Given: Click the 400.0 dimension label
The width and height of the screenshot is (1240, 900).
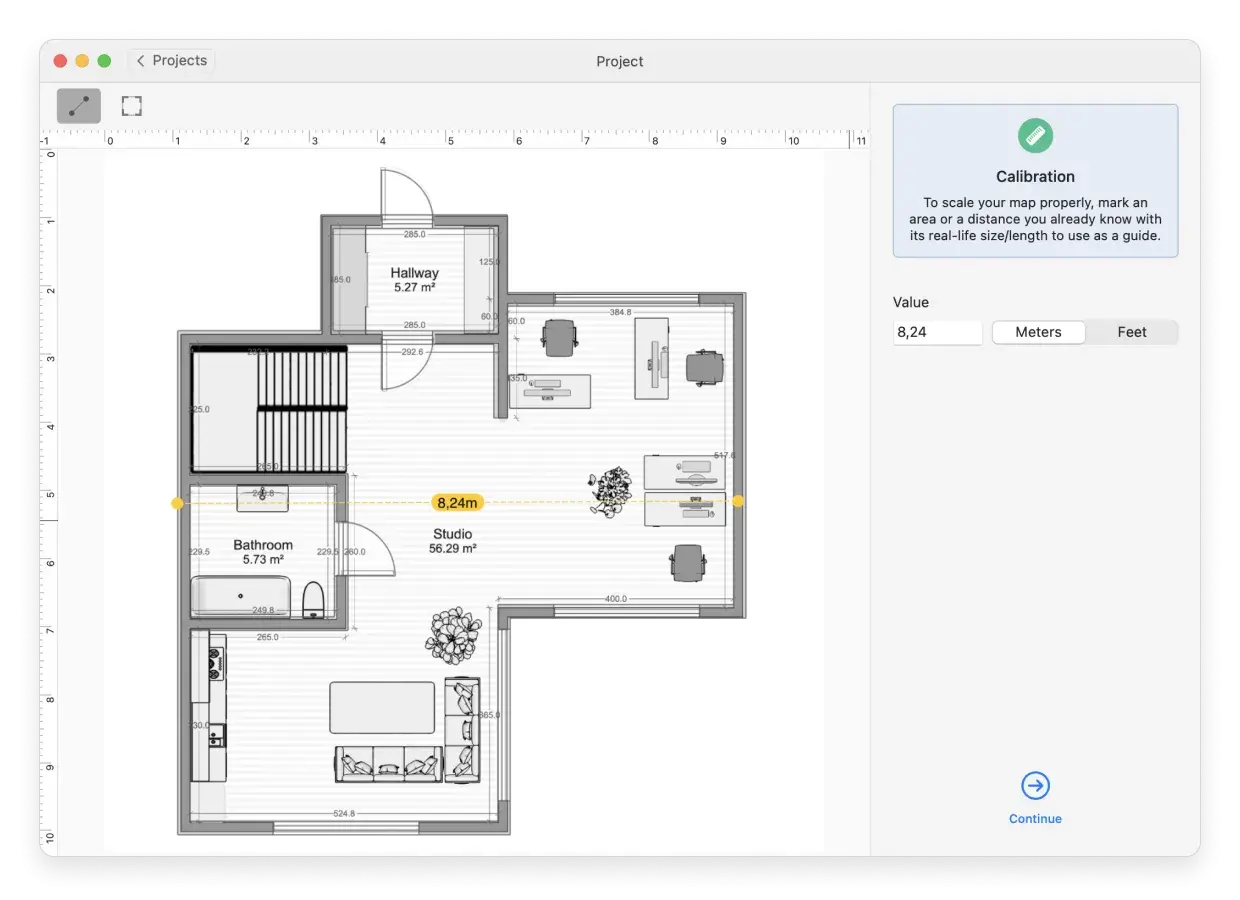Looking at the screenshot, I should (616, 599).
